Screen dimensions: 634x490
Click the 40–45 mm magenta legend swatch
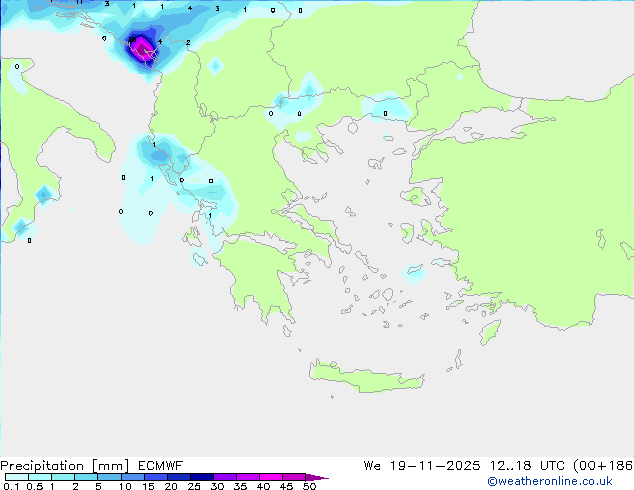[x=271, y=477]
